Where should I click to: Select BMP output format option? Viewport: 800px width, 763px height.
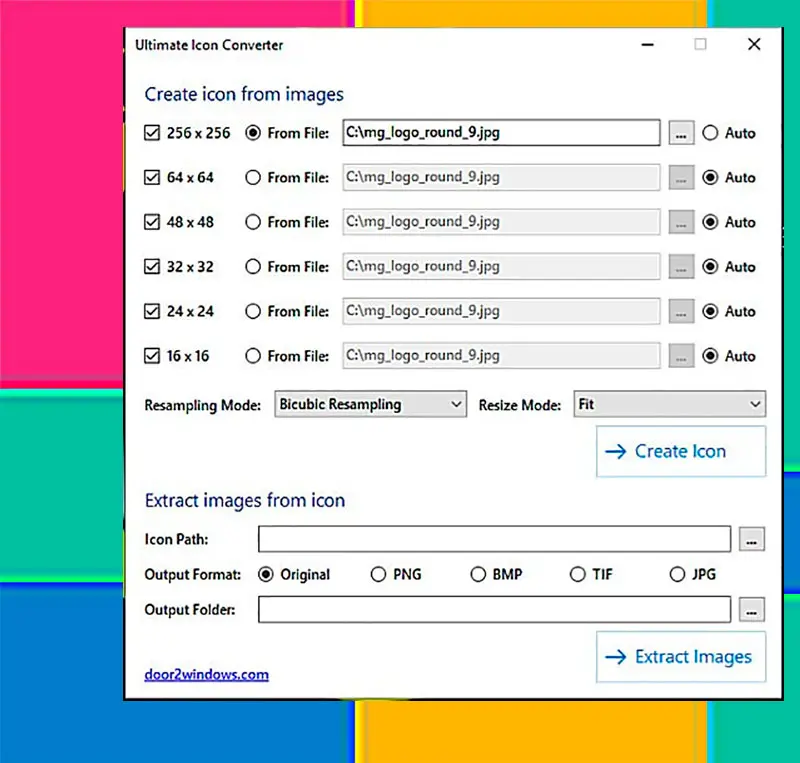pos(477,575)
